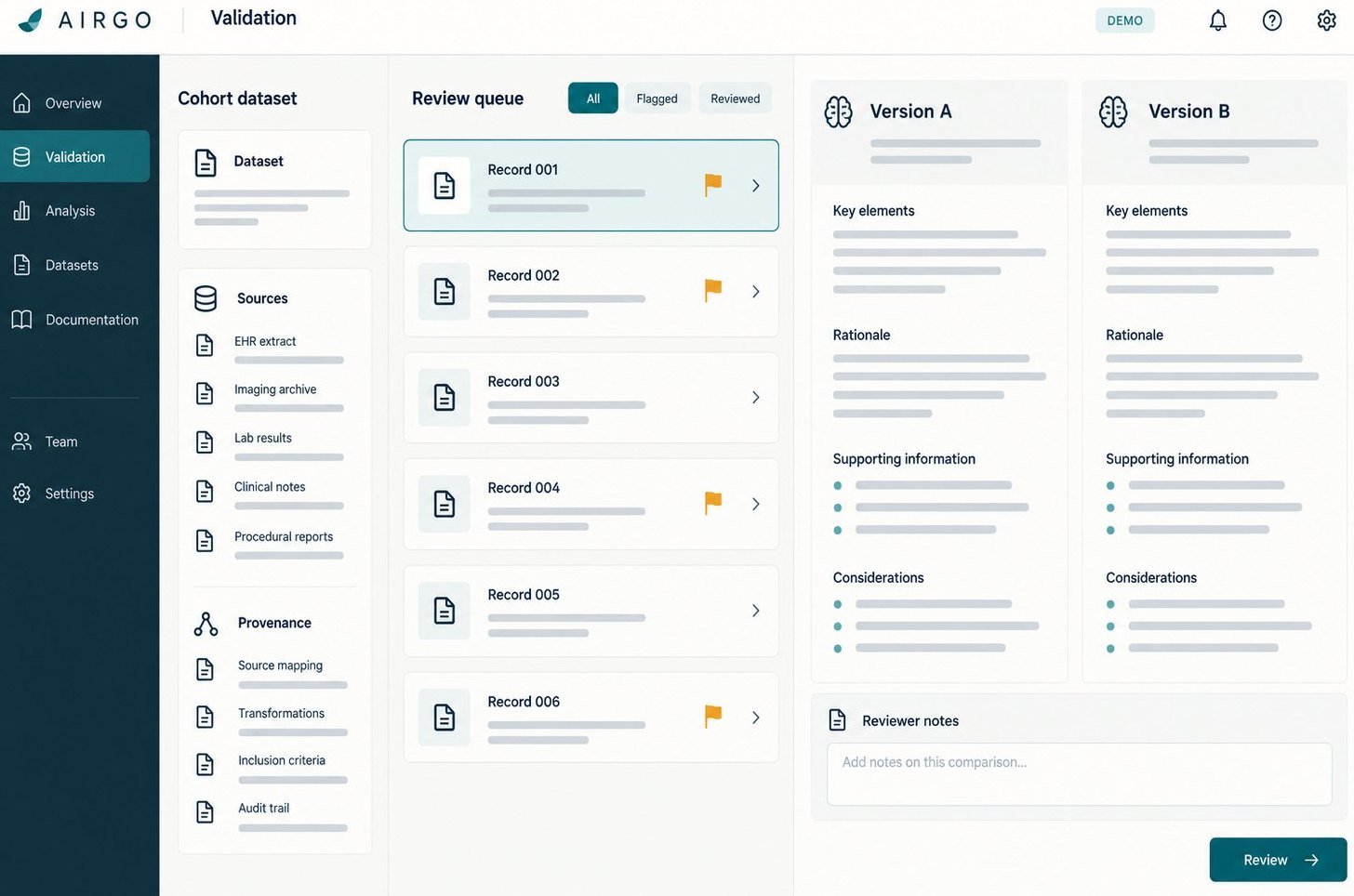
Task: Expand Record 005 with its chevron
Action: point(756,611)
